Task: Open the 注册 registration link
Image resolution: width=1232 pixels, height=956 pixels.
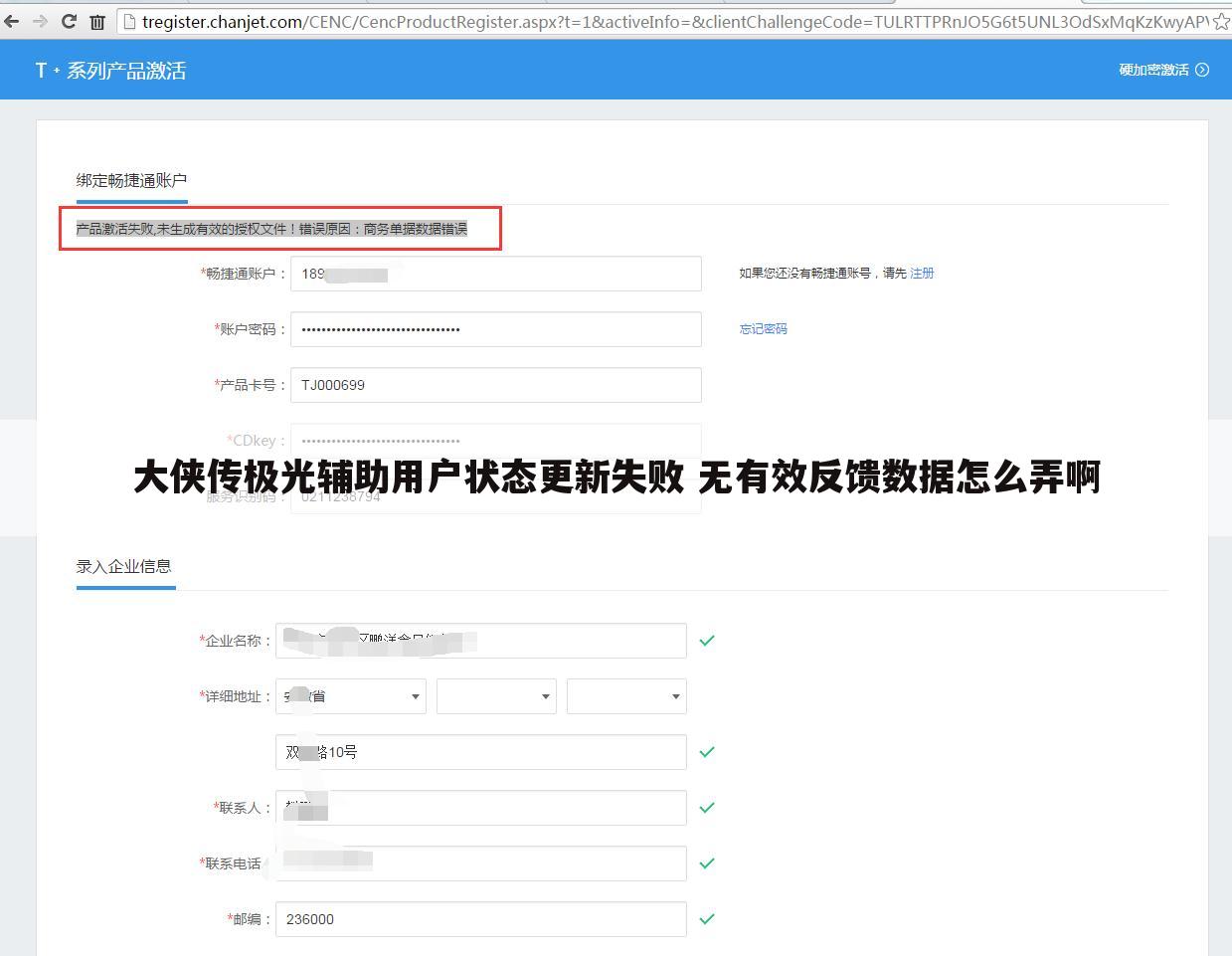Action: [922, 273]
